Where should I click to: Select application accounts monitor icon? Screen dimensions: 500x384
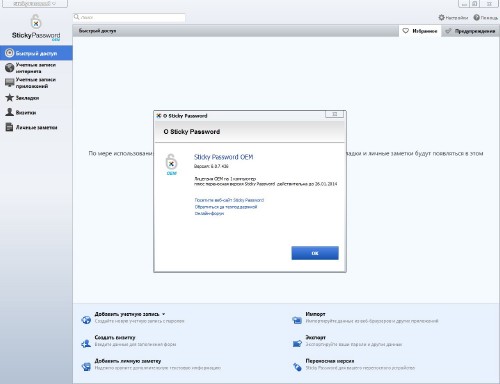9,82
